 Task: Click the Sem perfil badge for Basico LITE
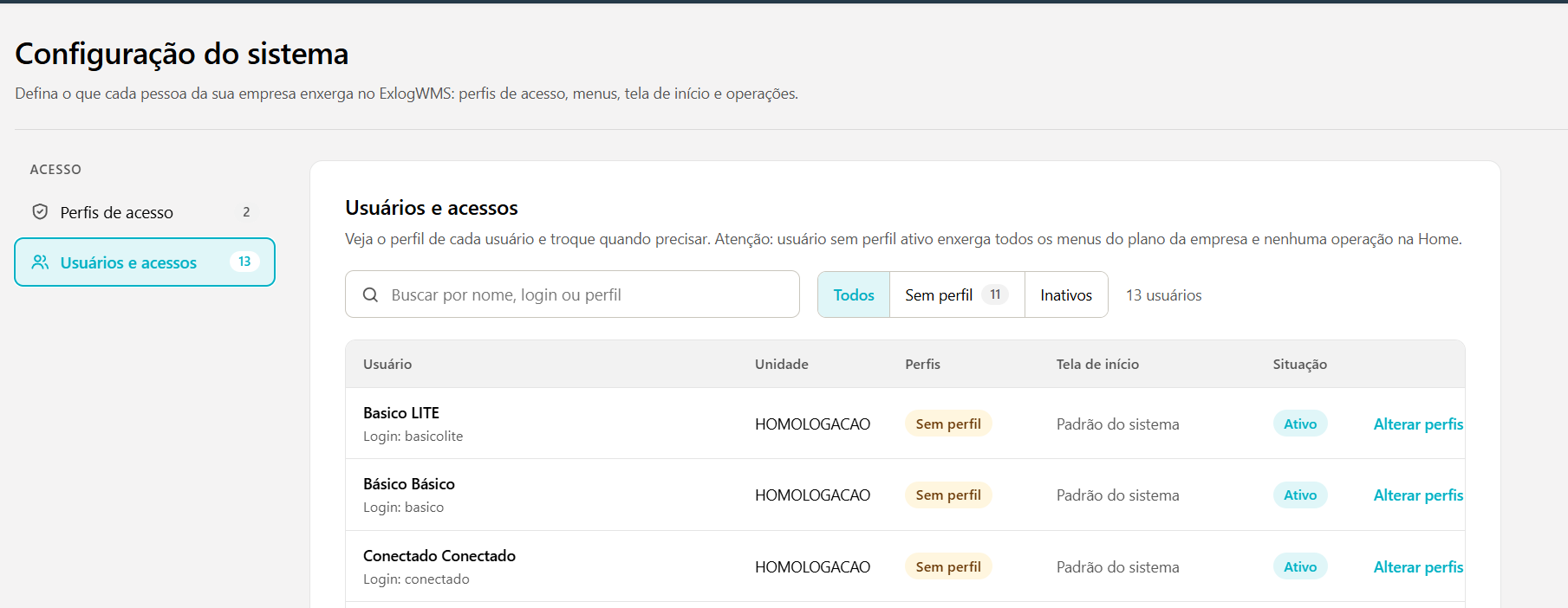tap(948, 424)
